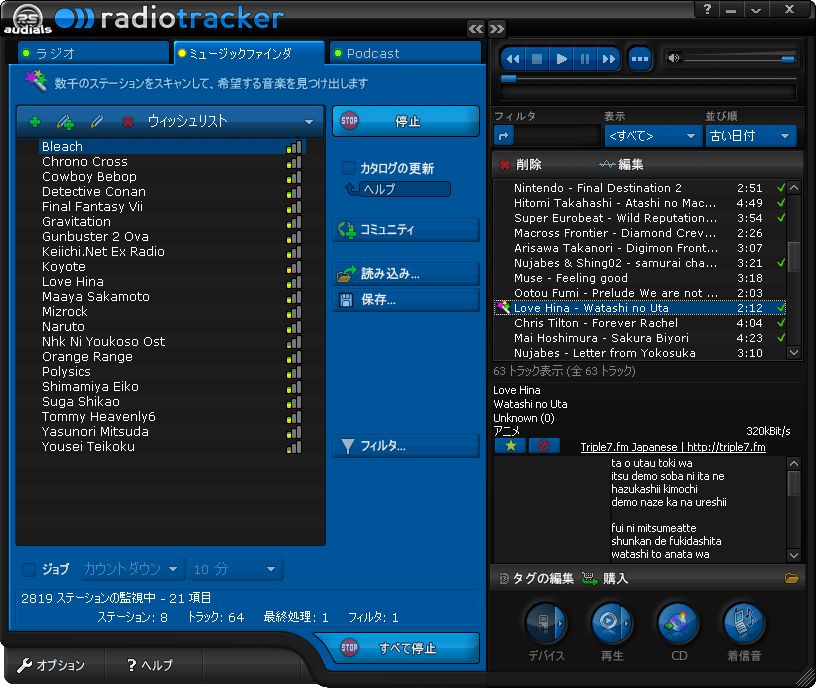The height and width of the screenshot is (688, 816).
Task: Click the yellow star favorite button
Action: click(511, 445)
